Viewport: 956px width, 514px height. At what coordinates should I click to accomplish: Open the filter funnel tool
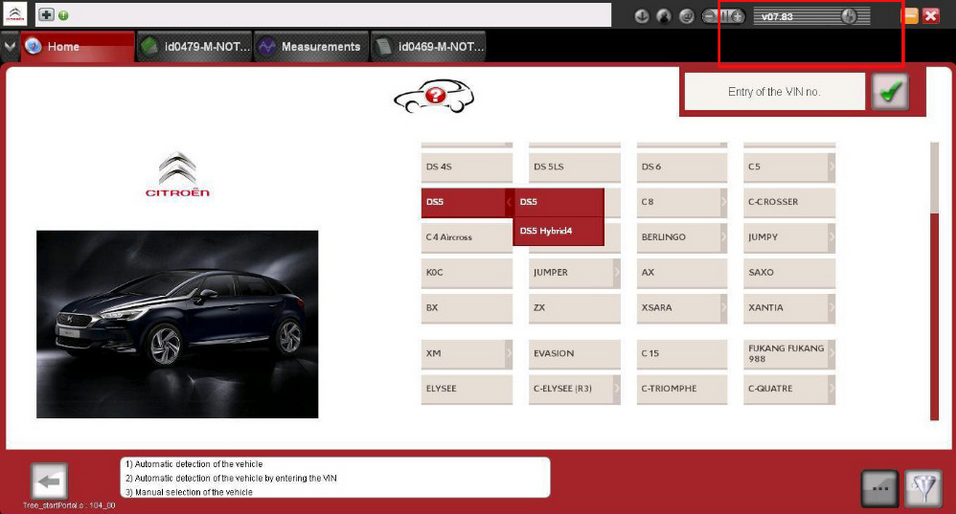pyautogui.click(x=924, y=488)
